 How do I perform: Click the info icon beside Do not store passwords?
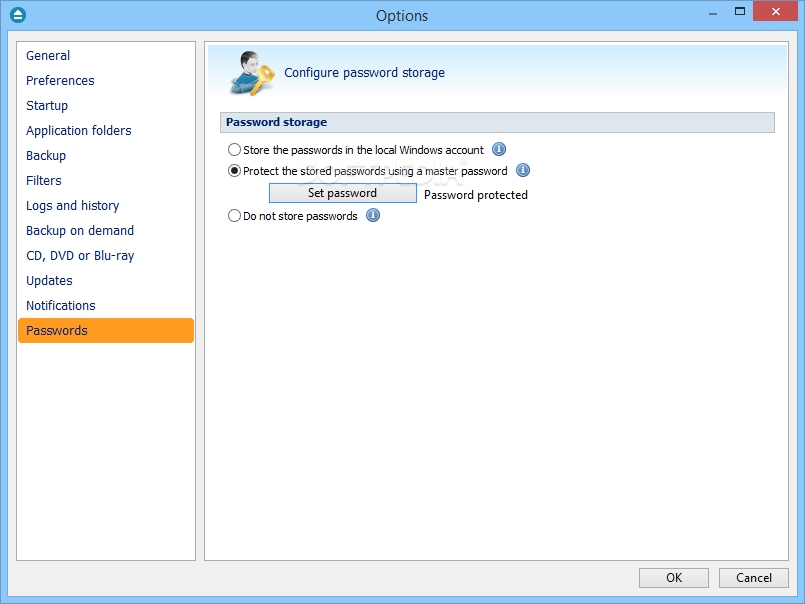373,215
